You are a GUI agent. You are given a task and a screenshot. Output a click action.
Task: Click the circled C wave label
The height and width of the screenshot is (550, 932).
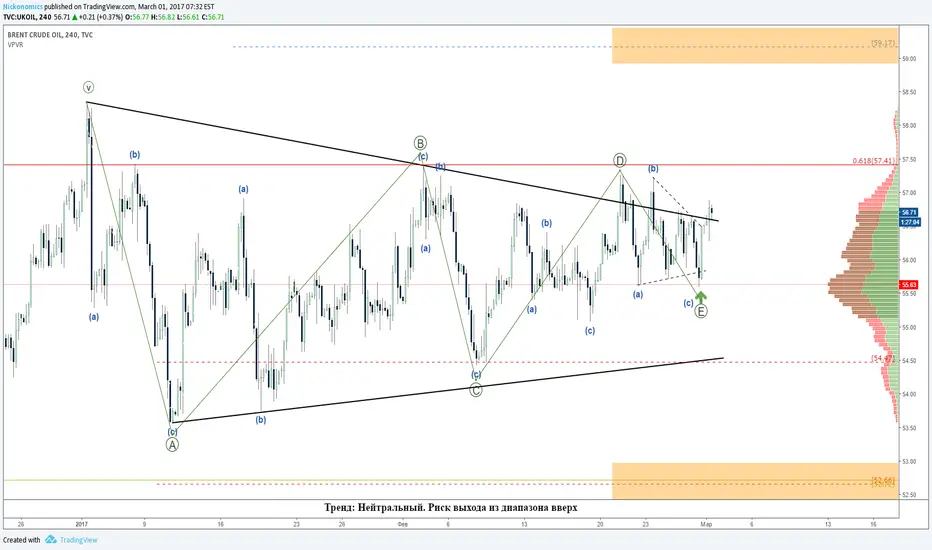coord(476,390)
